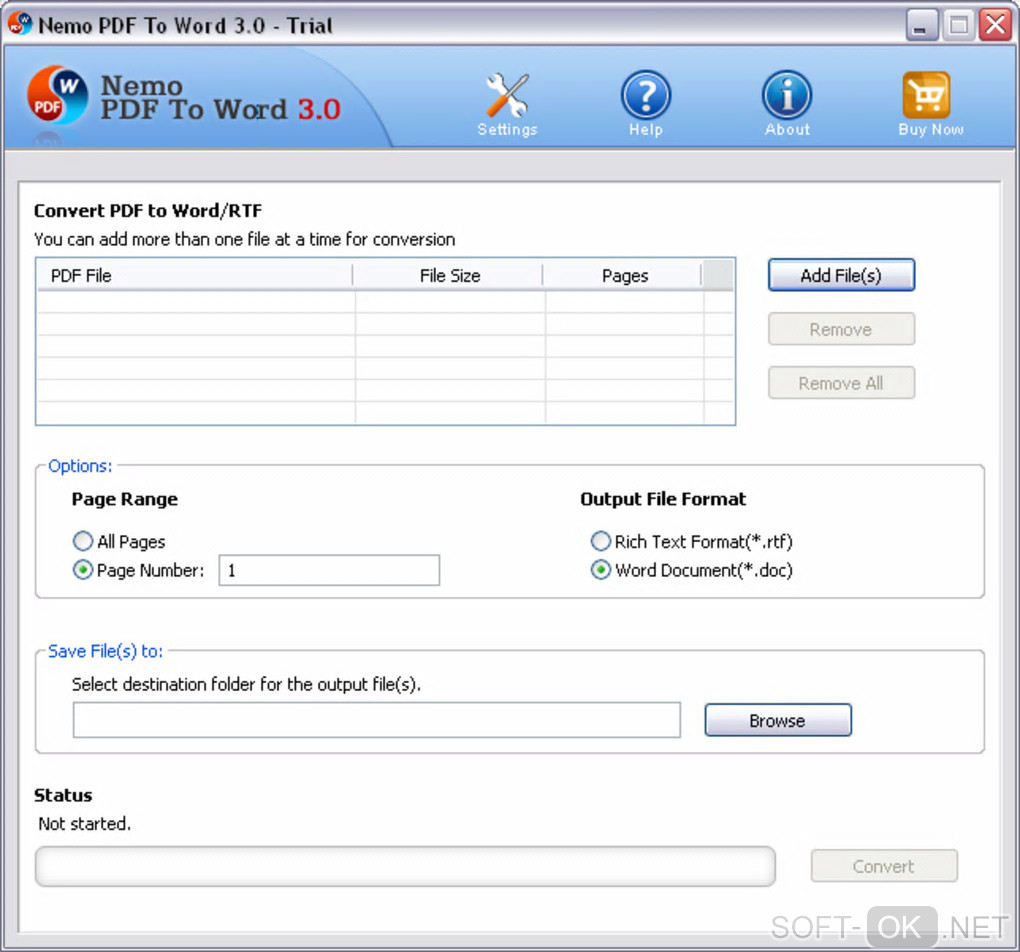The height and width of the screenshot is (952, 1020).
Task: Click the Remove button
Action: [x=841, y=329]
